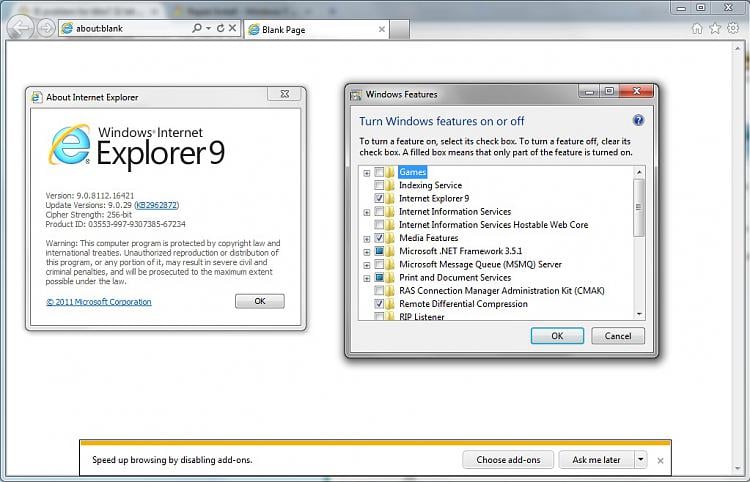Click the browser Back arrow button
The image size is (750, 482).
[20, 28]
